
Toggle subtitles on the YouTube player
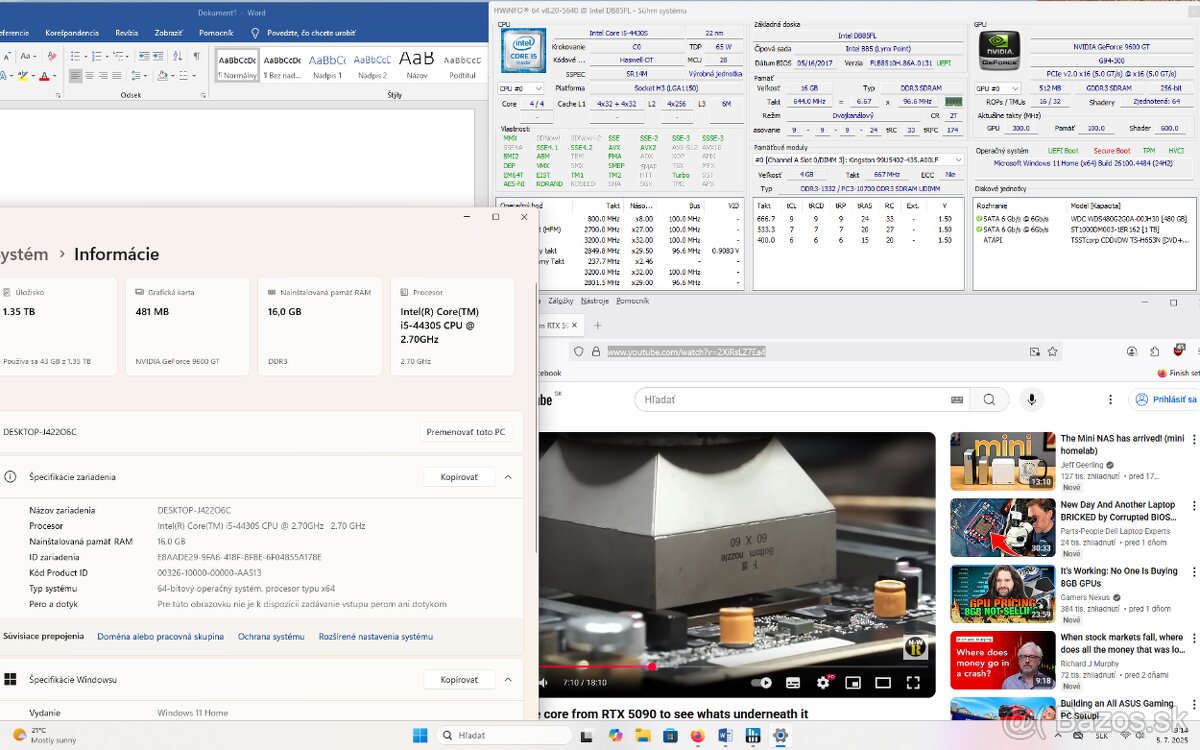pos(793,682)
